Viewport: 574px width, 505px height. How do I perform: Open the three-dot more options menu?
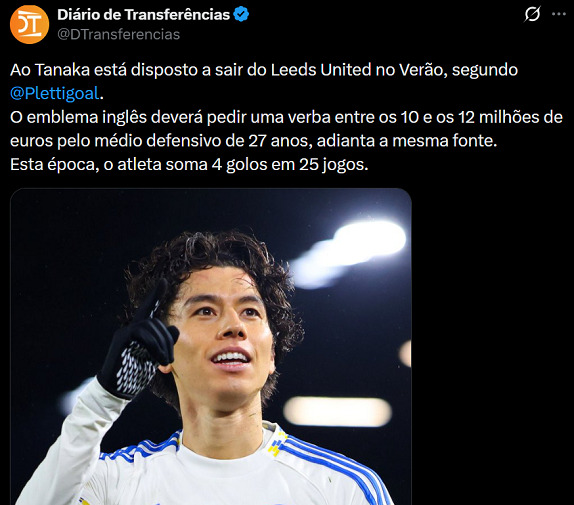(x=559, y=14)
